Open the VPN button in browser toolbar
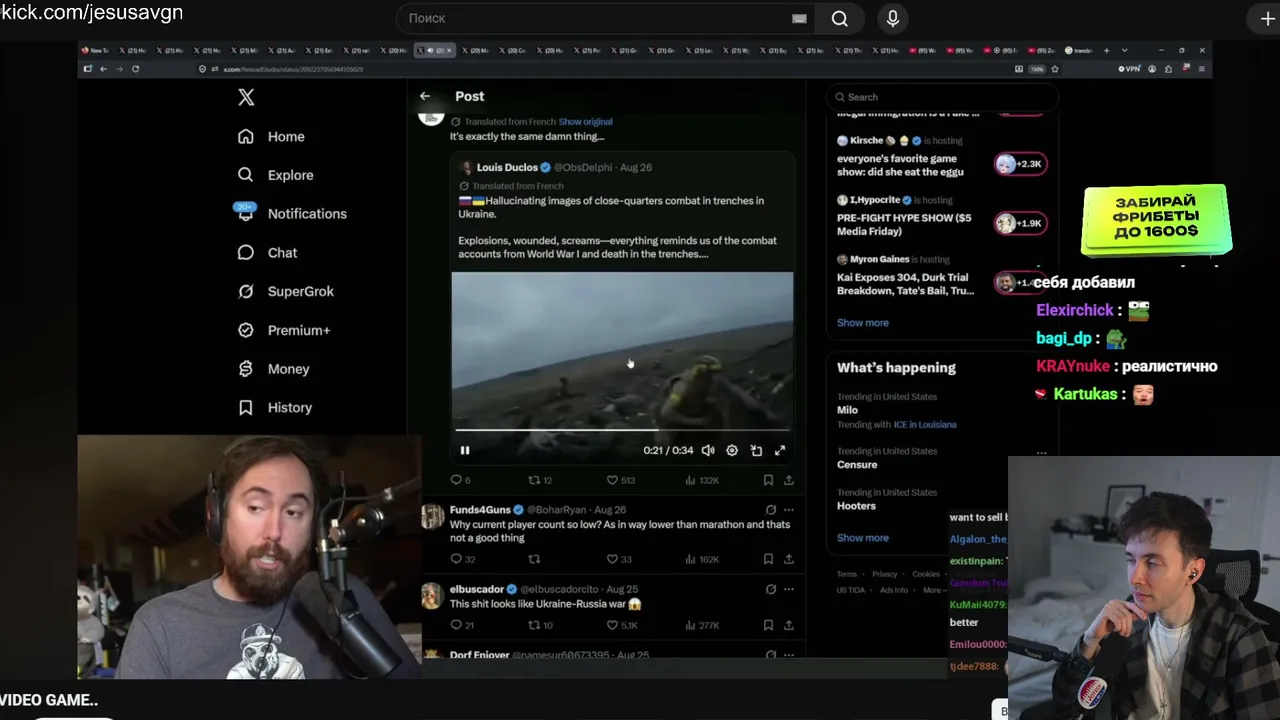The image size is (1280, 720). coord(1131,69)
